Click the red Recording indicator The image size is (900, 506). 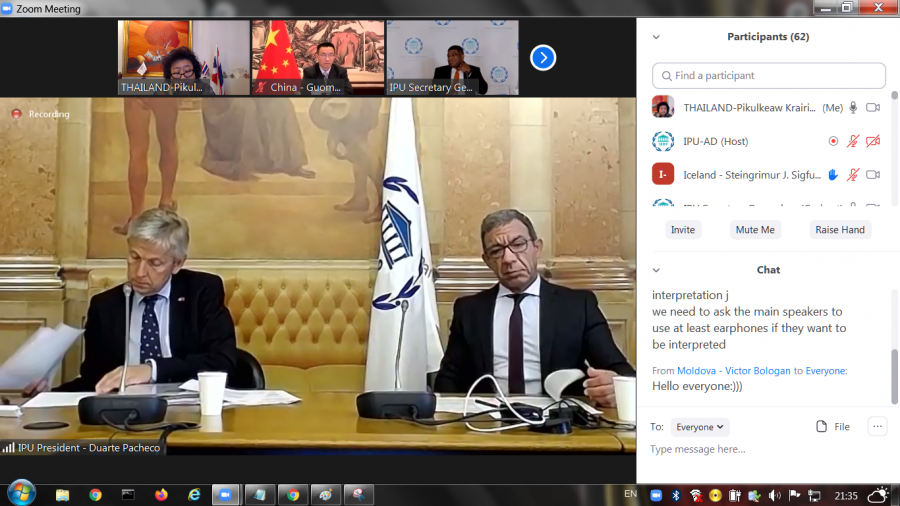(x=16, y=114)
